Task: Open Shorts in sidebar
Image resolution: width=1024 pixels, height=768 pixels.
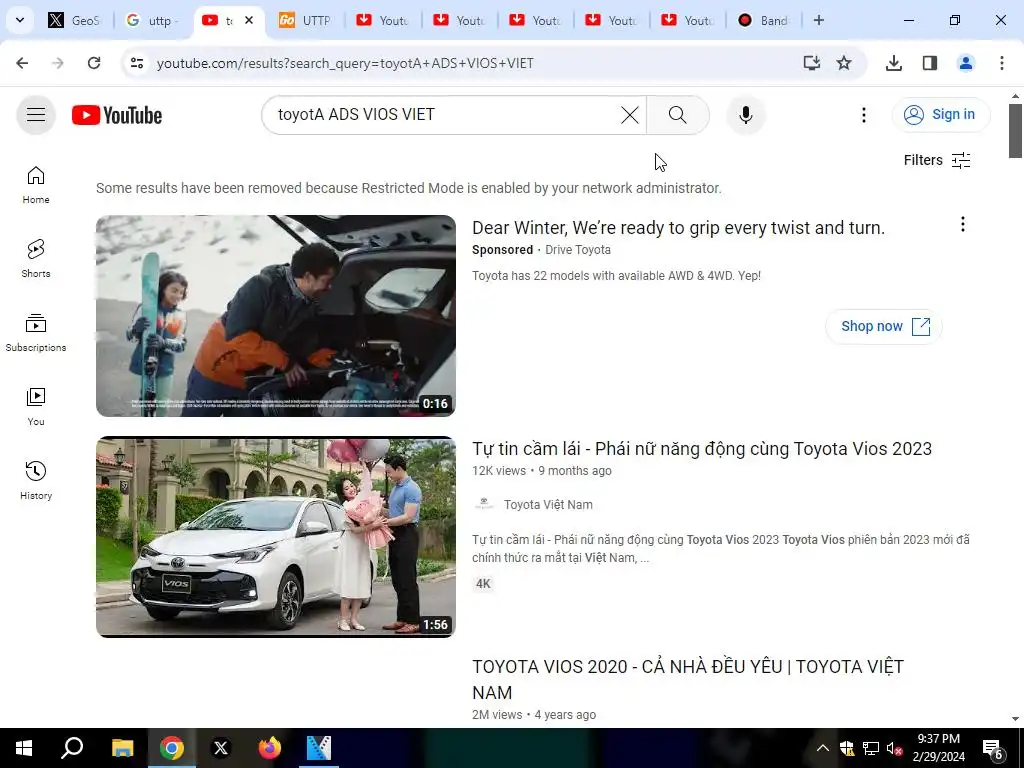Action: point(36,259)
